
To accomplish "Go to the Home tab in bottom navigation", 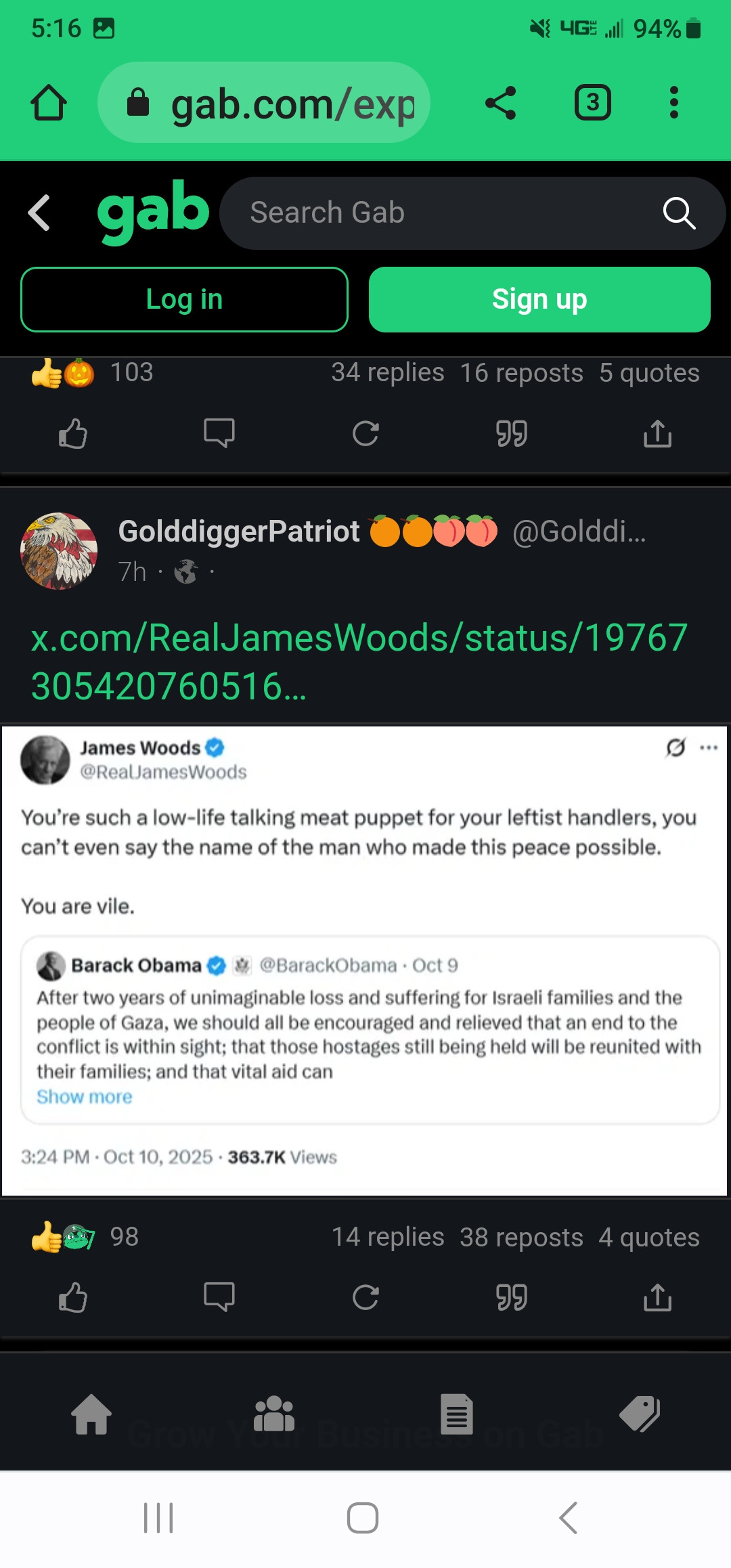I will pyautogui.click(x=91, y=1414).
